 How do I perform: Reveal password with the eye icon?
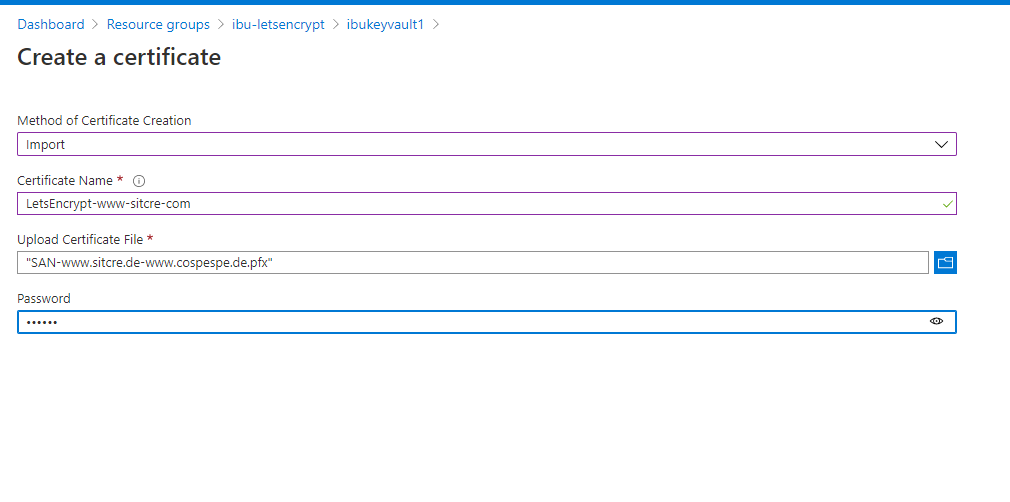(937, 321)
